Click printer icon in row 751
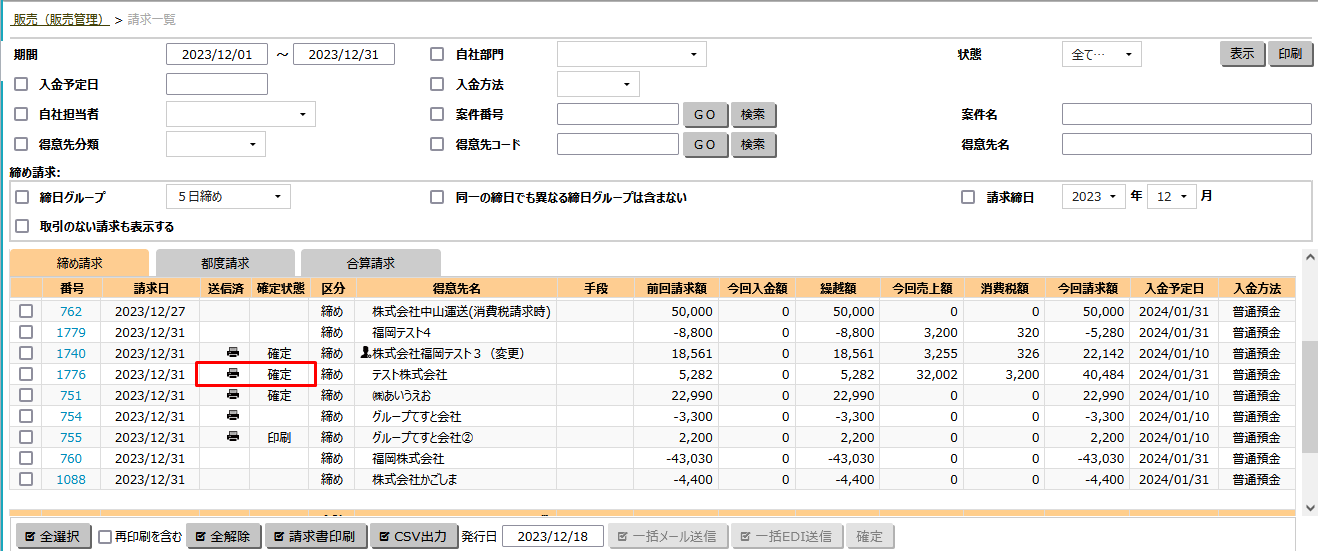This screenshot has width=1318, height=551. (233, 395)
